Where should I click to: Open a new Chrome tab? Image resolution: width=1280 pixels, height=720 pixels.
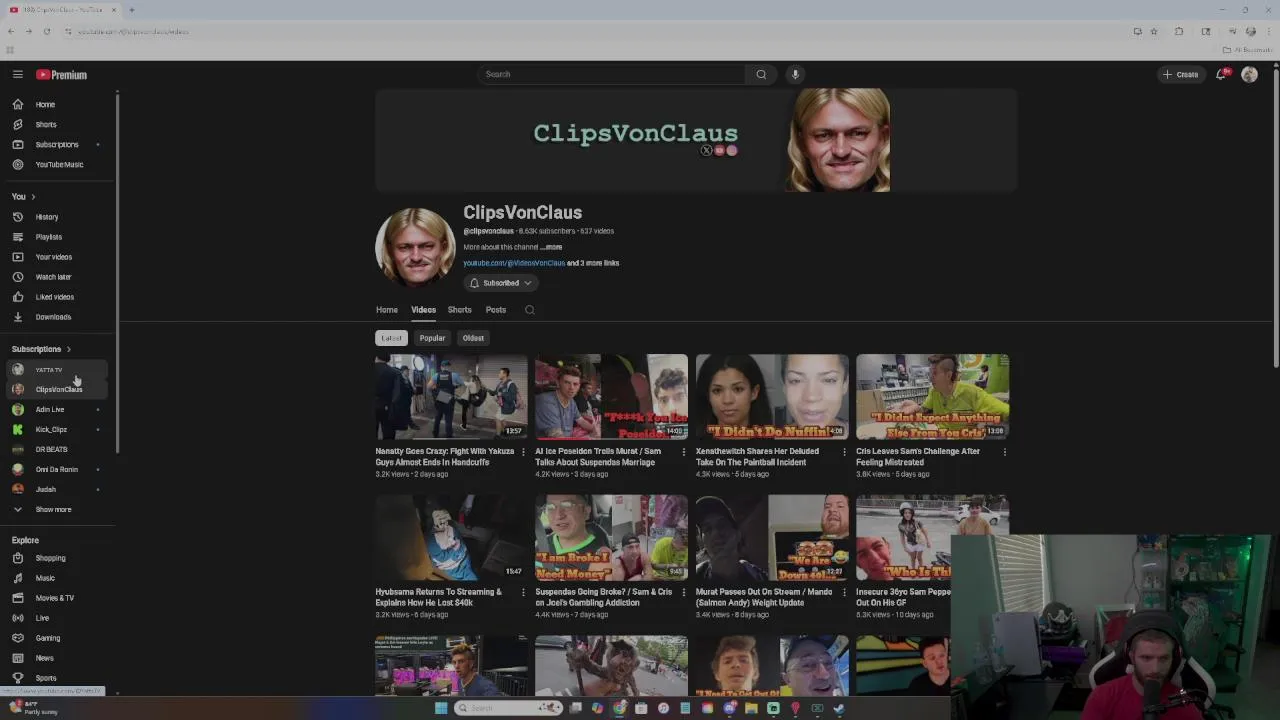pos(131,10)
